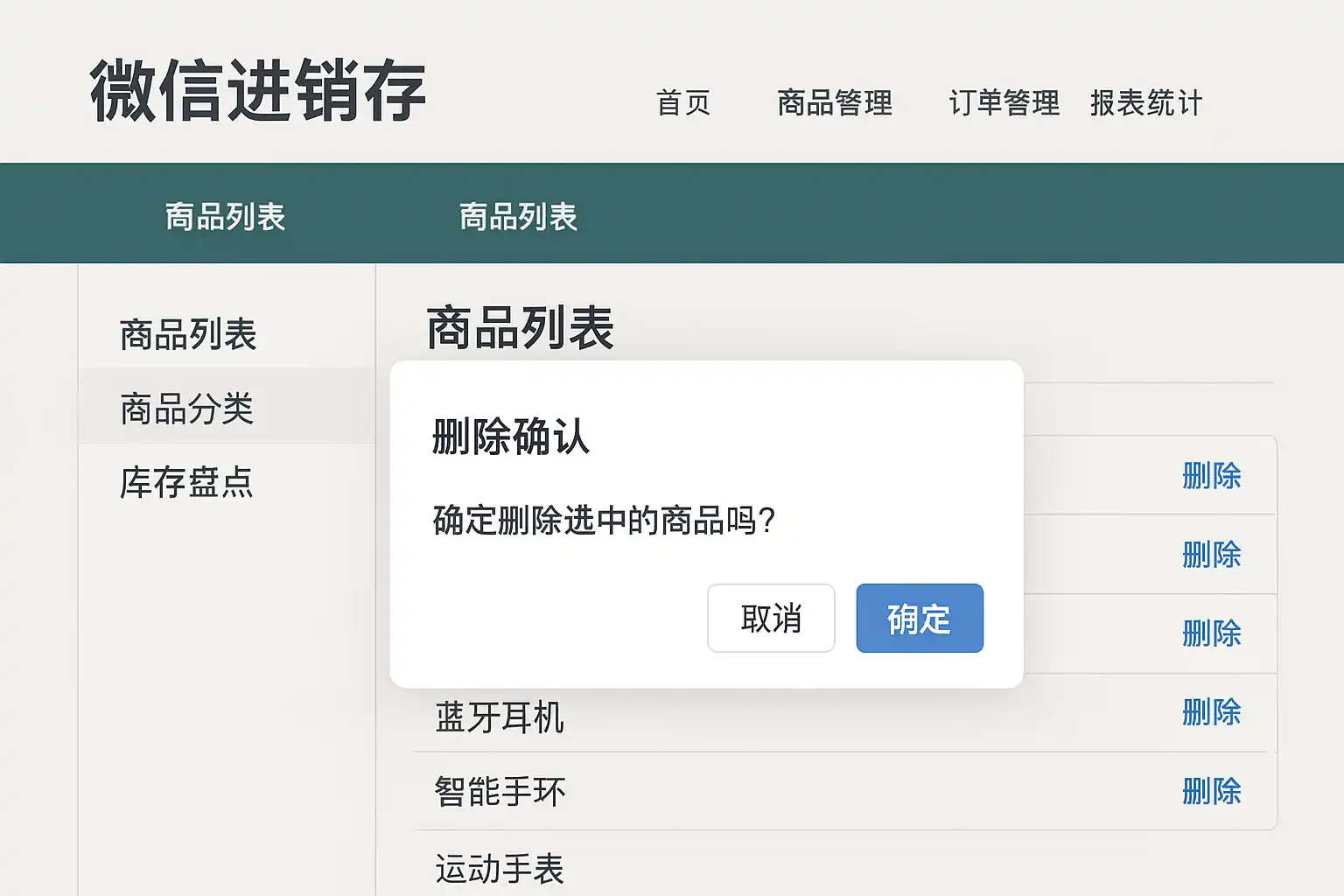Viewport: 1344px width, 896px height.
Task: Click the 删除确认 dialog title
Action: pos(511,437)
